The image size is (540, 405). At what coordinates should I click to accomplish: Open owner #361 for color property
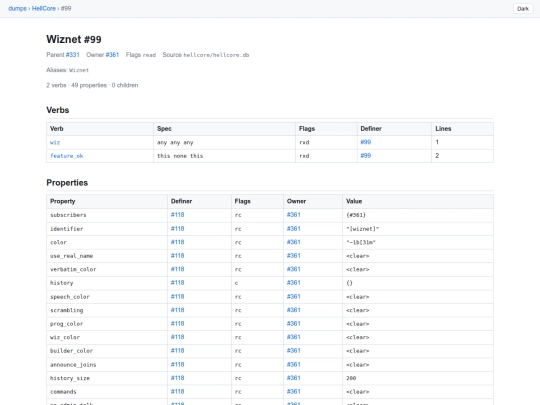pos(293,242)
